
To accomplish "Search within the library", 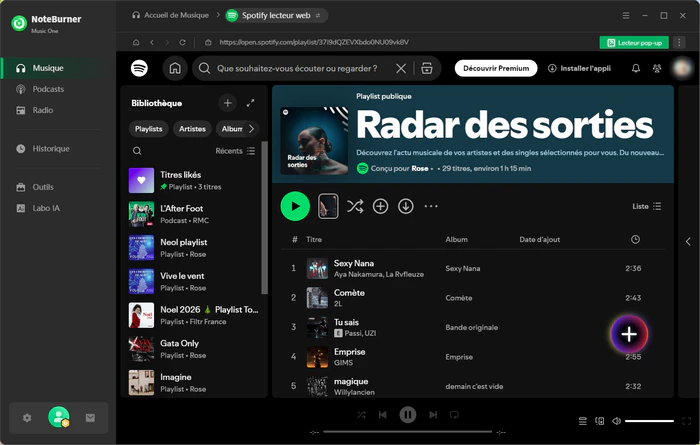I will [x=137, y=151].
